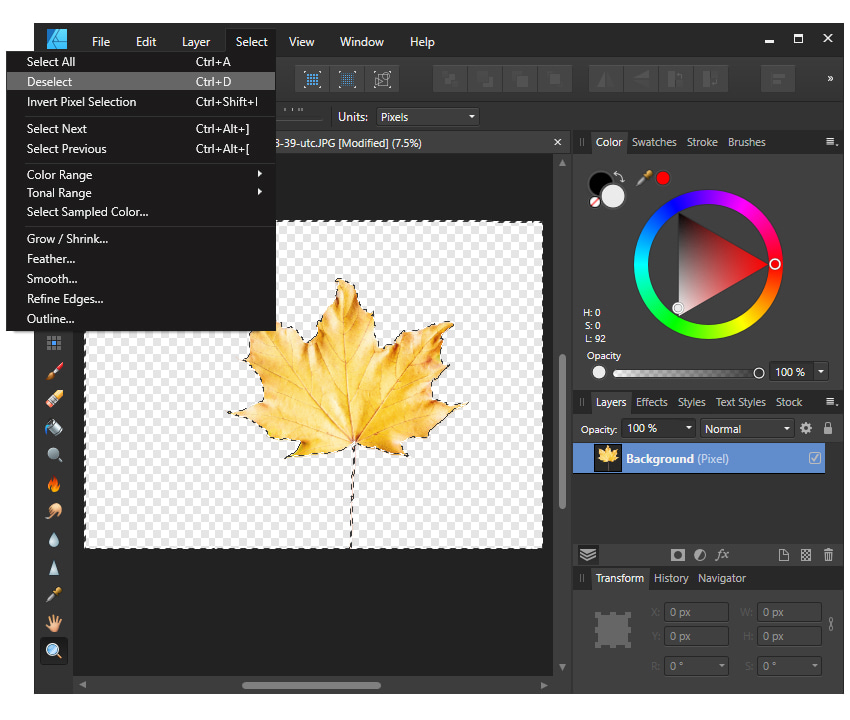The height and width of the screenshot is (720, 850).
Task: Open the layer Opacity dropdown showing 100%
Action: (x=658, y=428)
